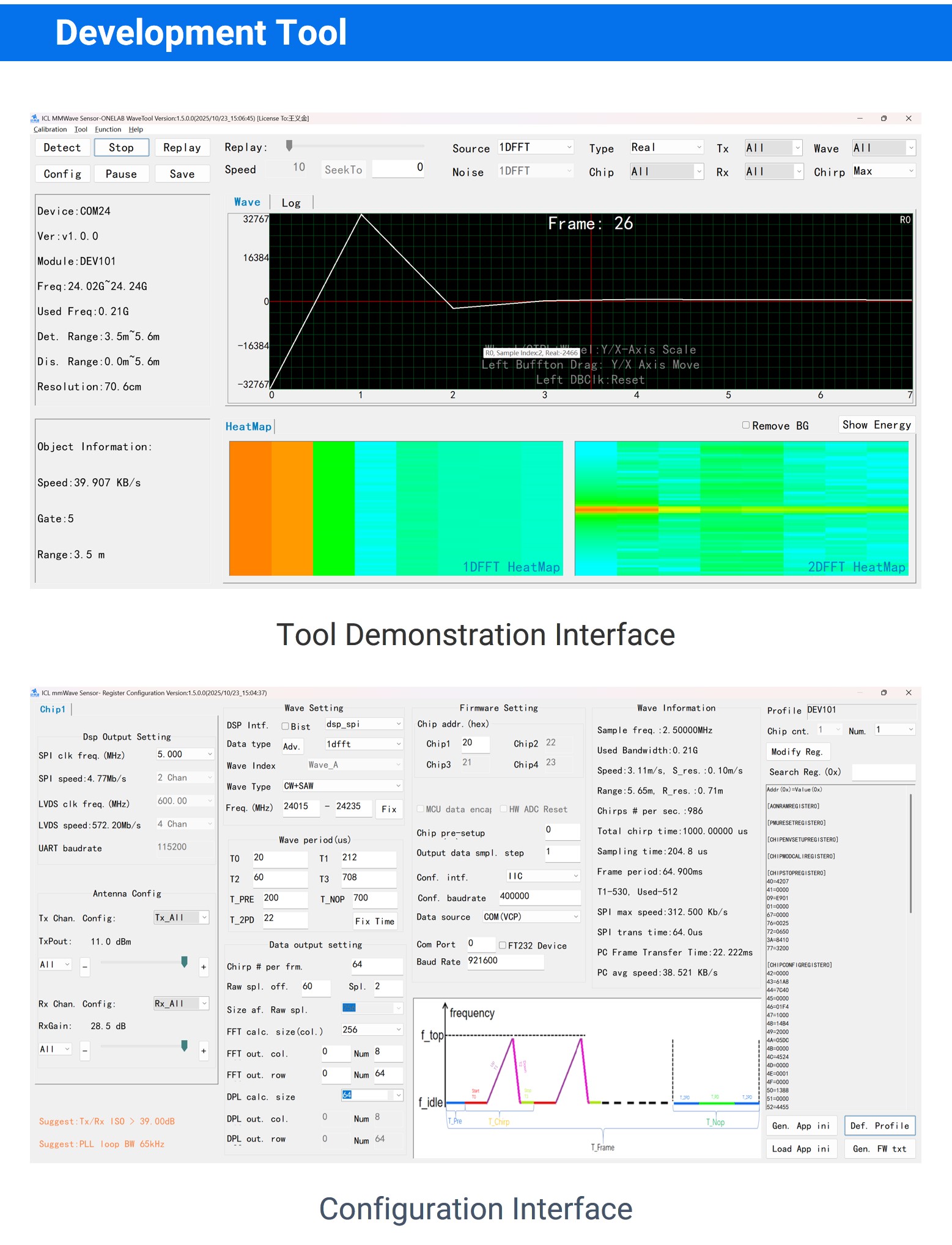Decrease TxPout with the minus button

85,967
